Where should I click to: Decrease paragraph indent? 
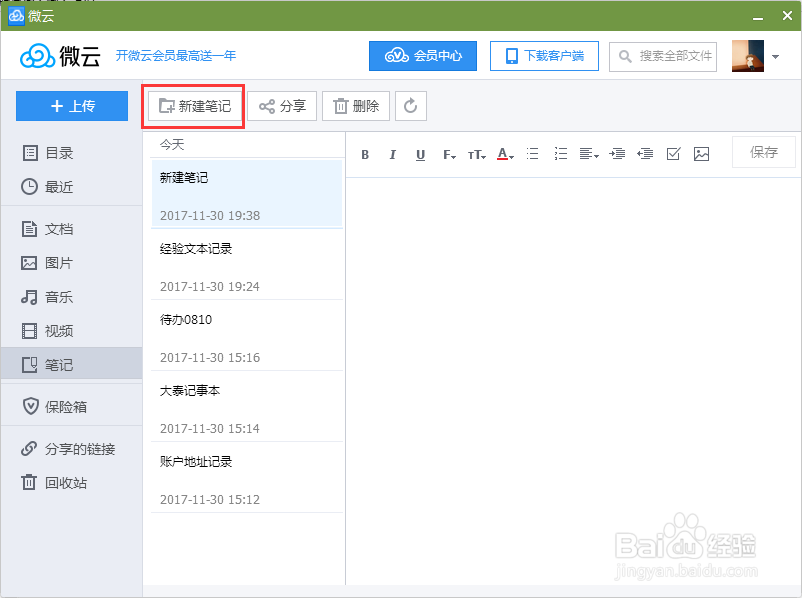[x=645, y=154]
